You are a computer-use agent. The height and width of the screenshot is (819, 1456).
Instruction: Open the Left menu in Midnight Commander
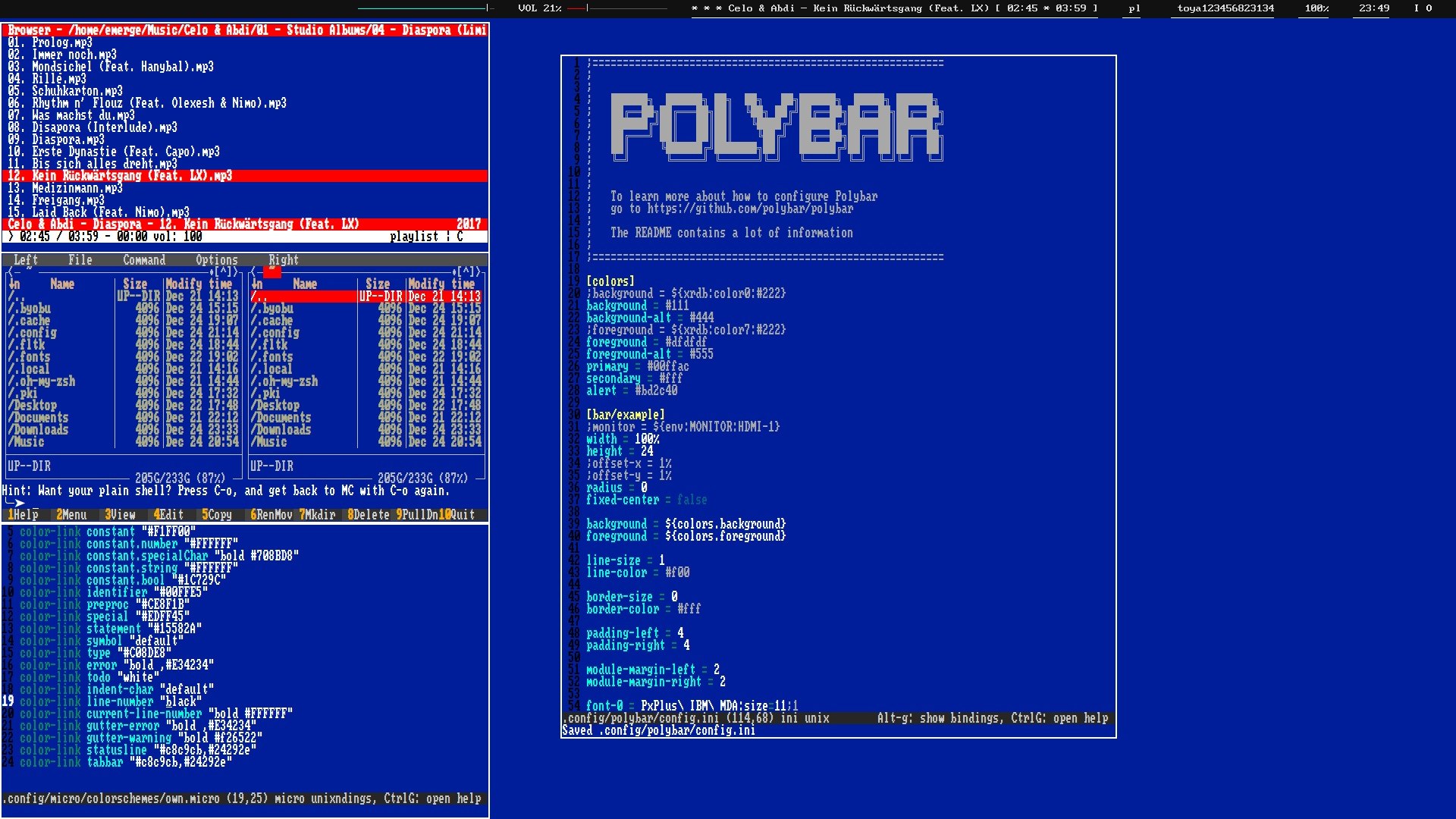point(26,260)
